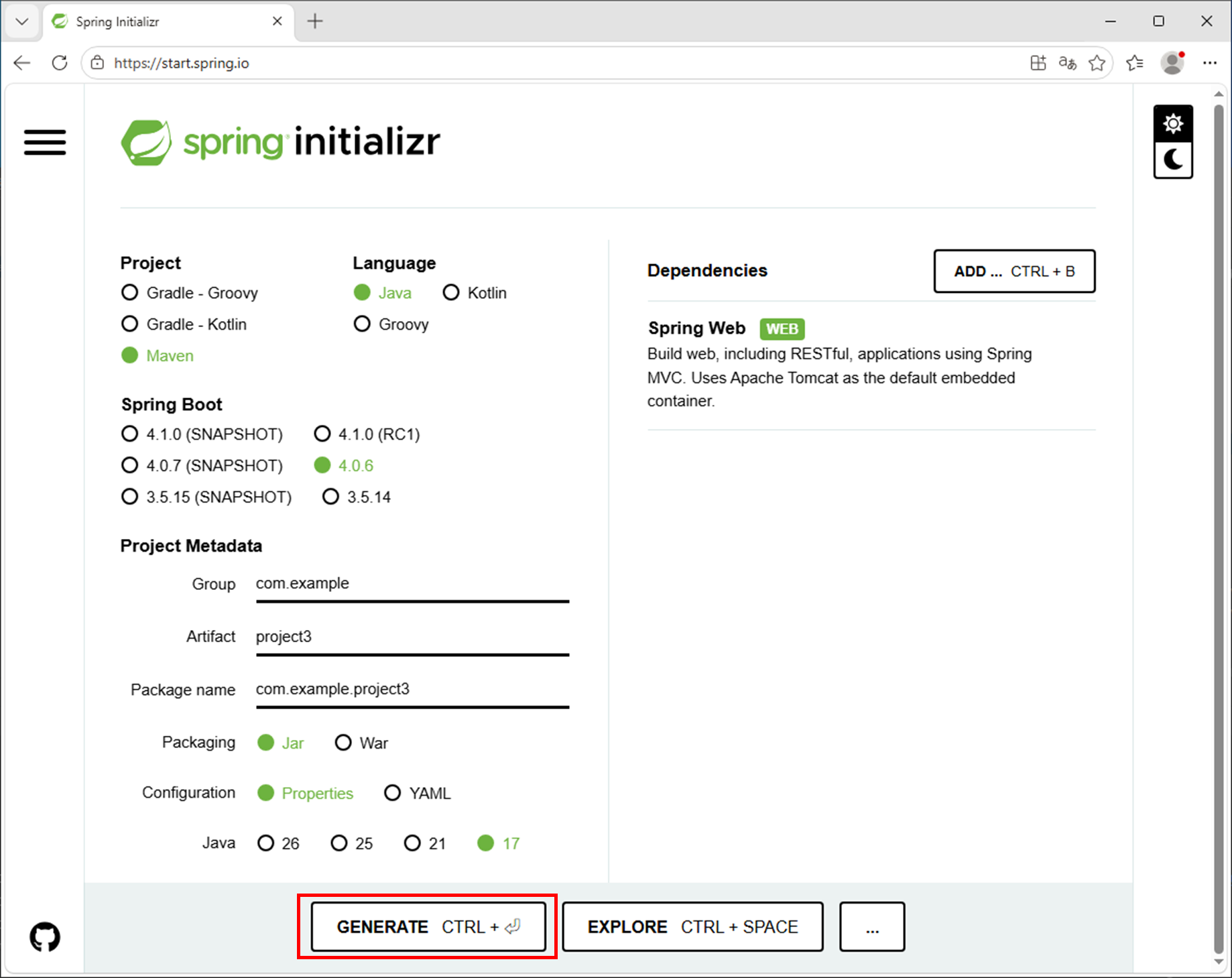Open the translate page icon
This screenshot has height=978, width=1232.
1067,63
